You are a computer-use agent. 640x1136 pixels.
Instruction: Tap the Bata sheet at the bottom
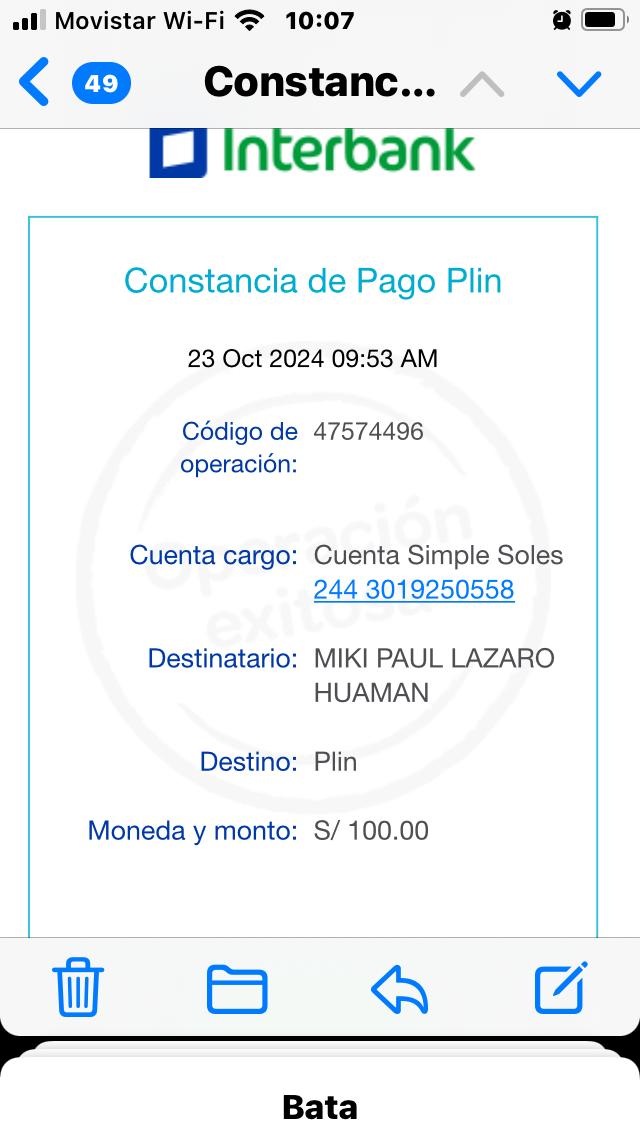coord(320,1106)
